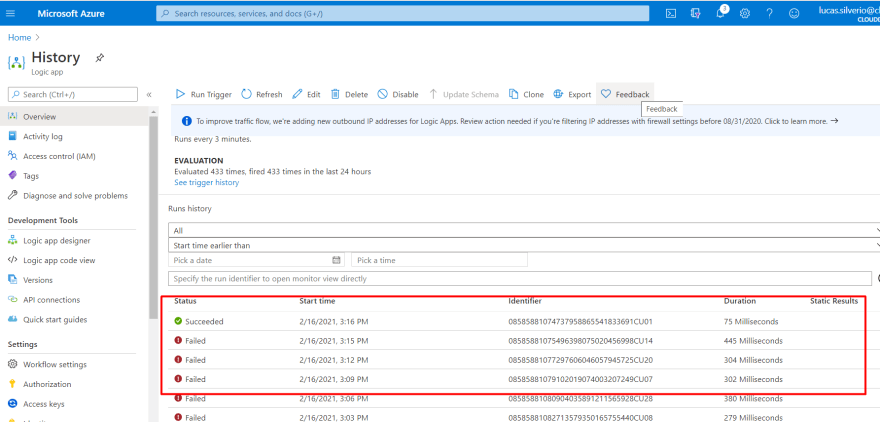880x422 pixels.
Task: Open Cloud Shell from the top bar
Action: [x=670, y=13]
